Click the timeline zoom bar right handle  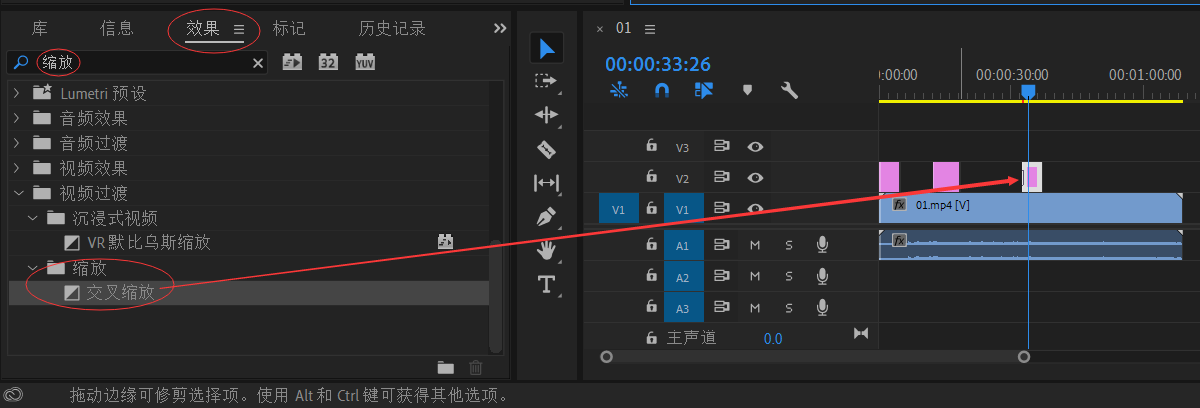(x=1023, y=356)
